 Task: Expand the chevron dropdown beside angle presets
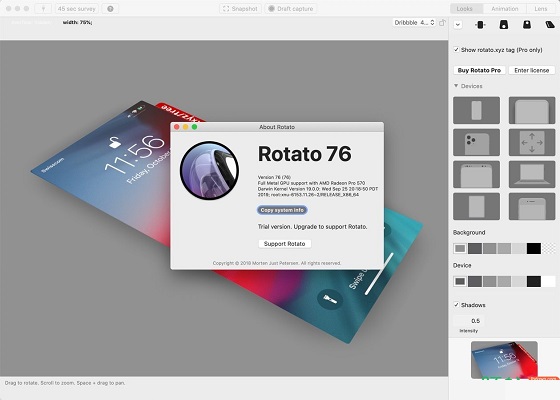458,25
